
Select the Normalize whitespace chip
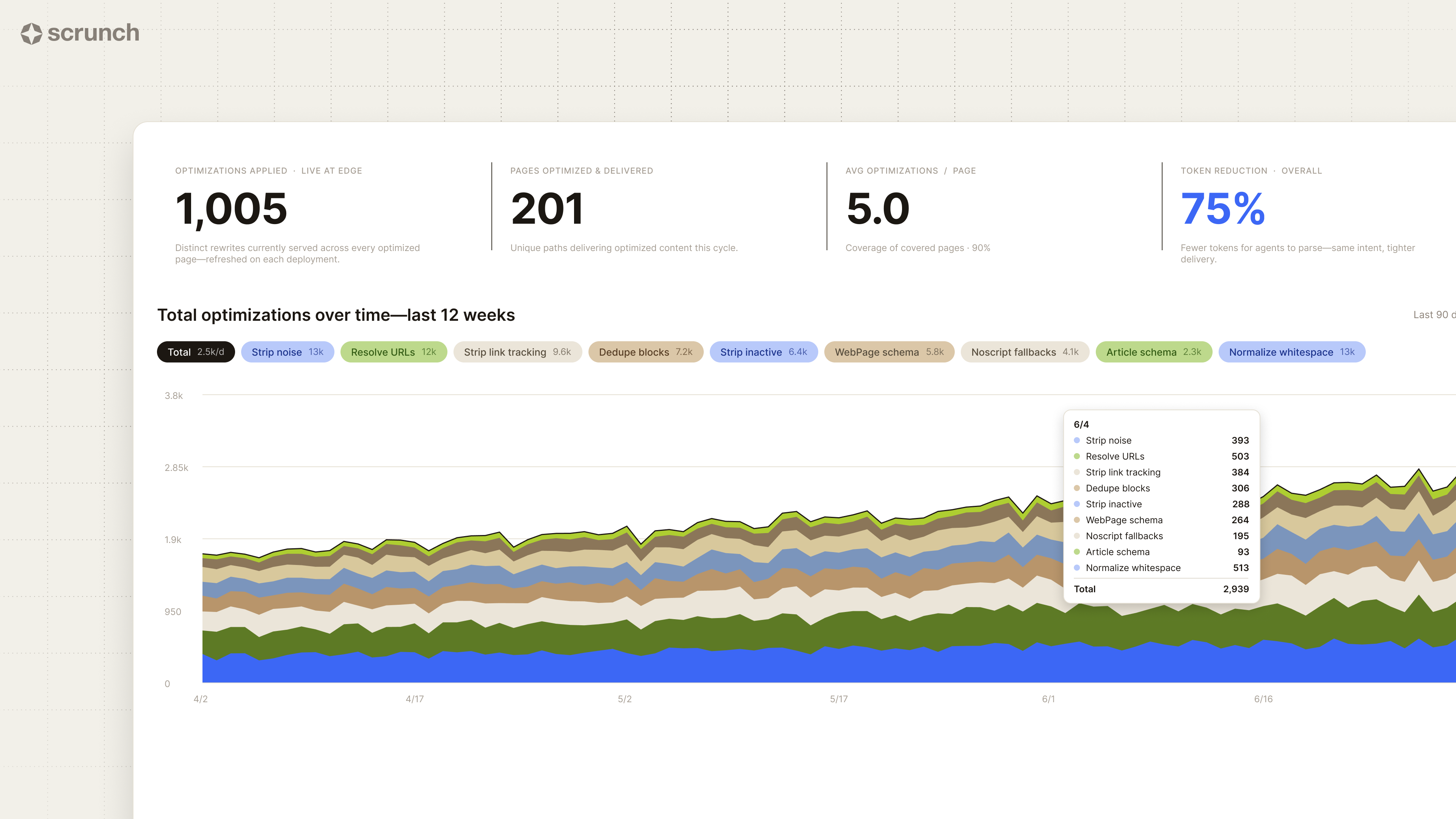pos(1291,352)
